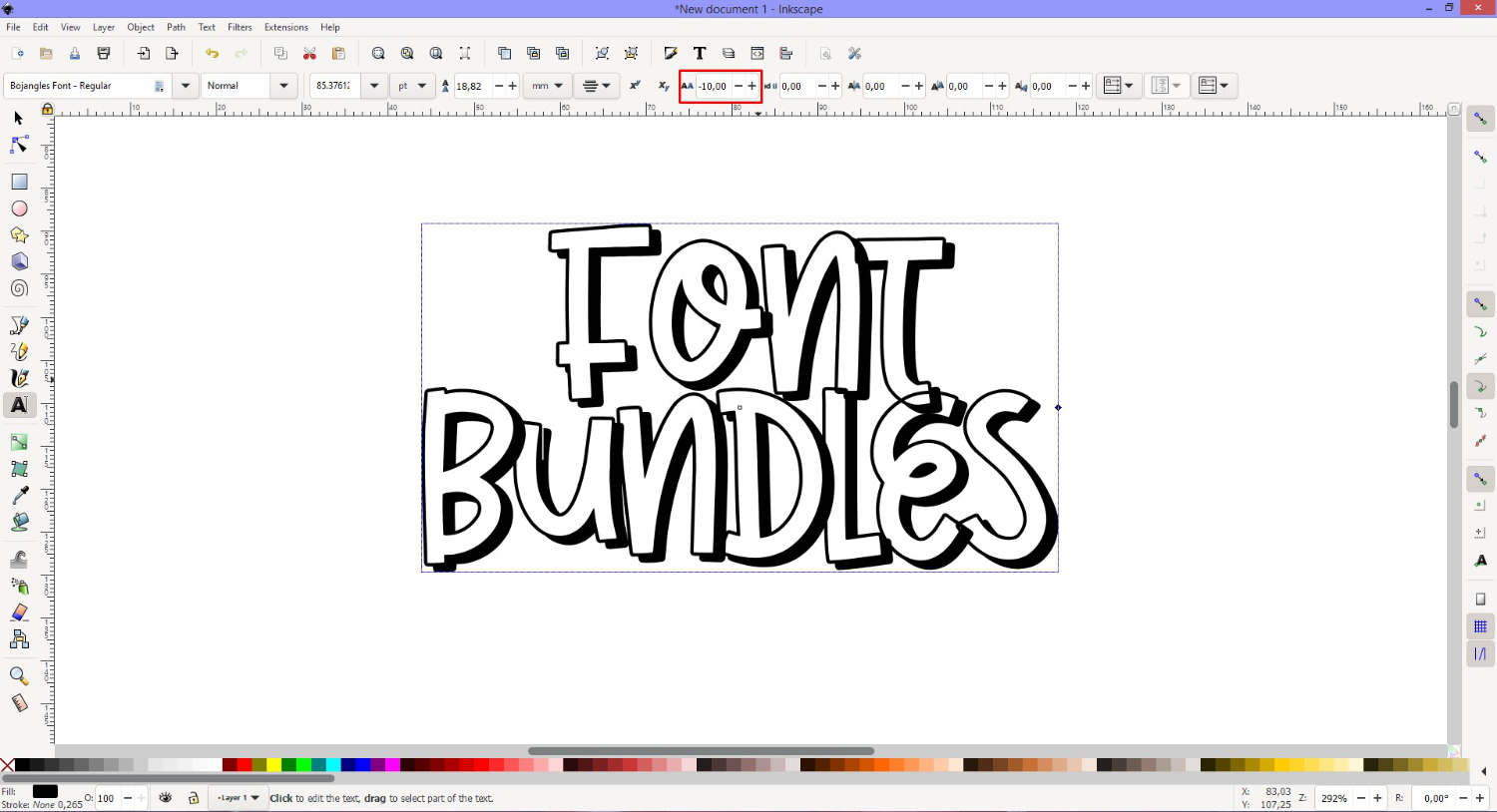Open the Layer 1 selector dropdown
The height and width of the screenshot is (812, 1497).
[239, 798]
